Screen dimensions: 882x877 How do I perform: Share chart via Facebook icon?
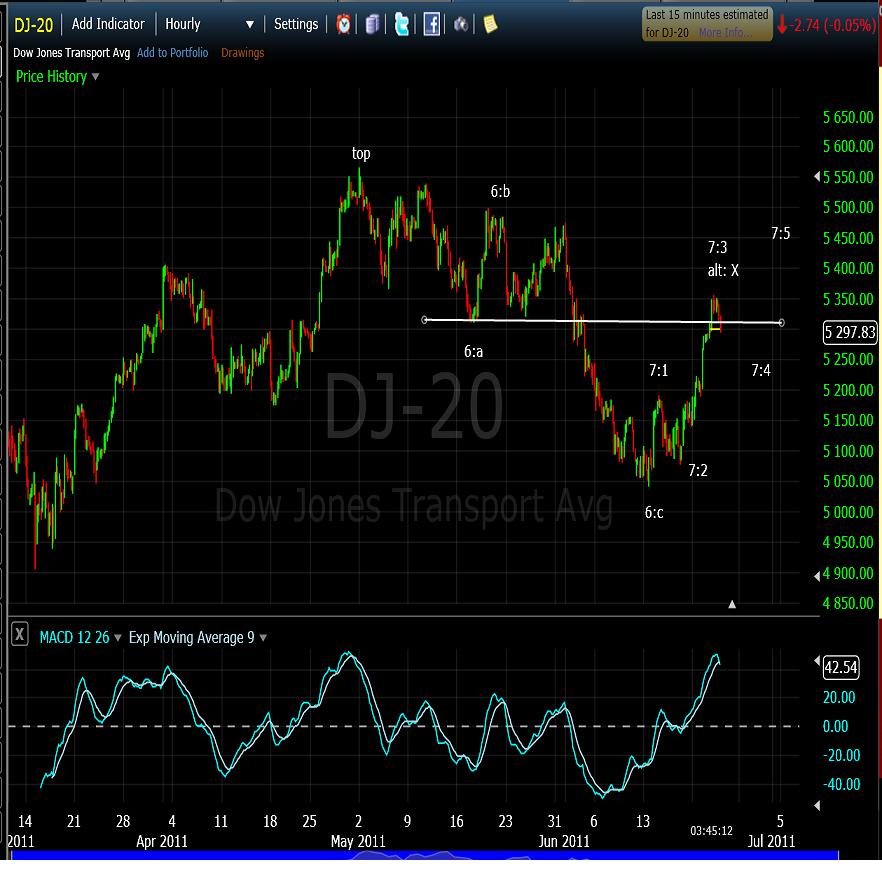(x=431, y=24)
